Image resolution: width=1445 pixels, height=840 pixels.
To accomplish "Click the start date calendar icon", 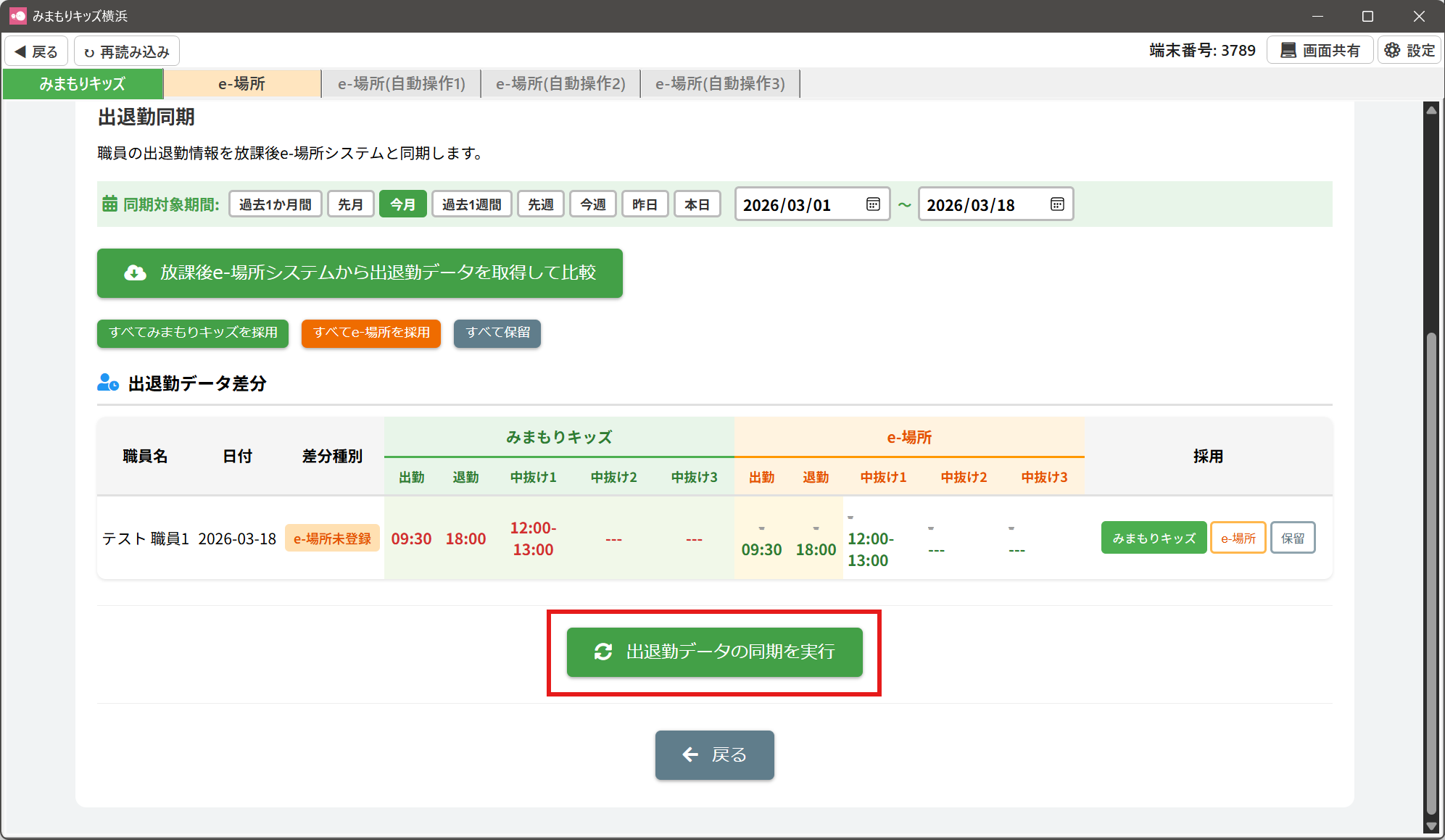I will click(873, 204).
